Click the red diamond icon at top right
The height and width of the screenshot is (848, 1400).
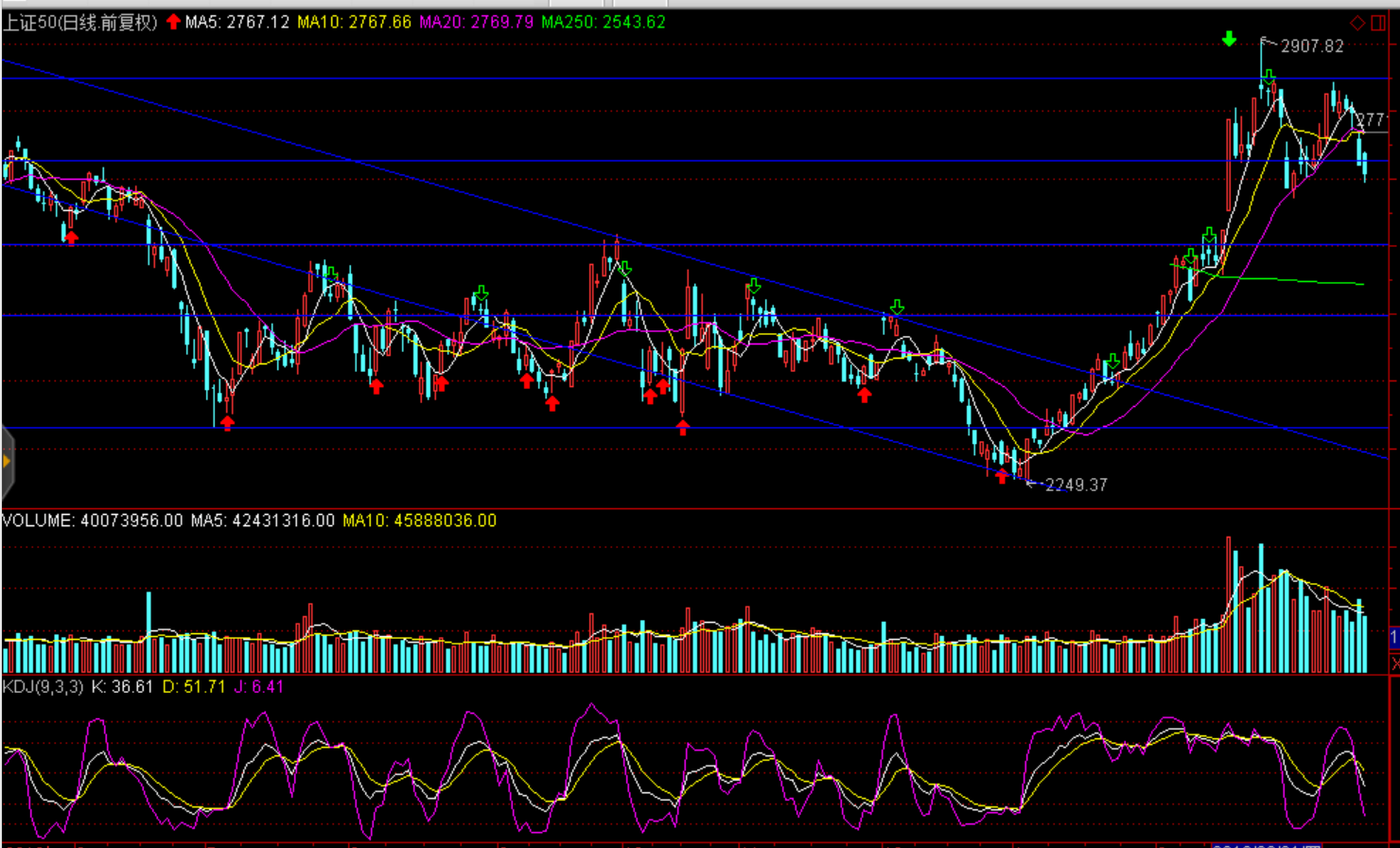(x=1357, y=23)
